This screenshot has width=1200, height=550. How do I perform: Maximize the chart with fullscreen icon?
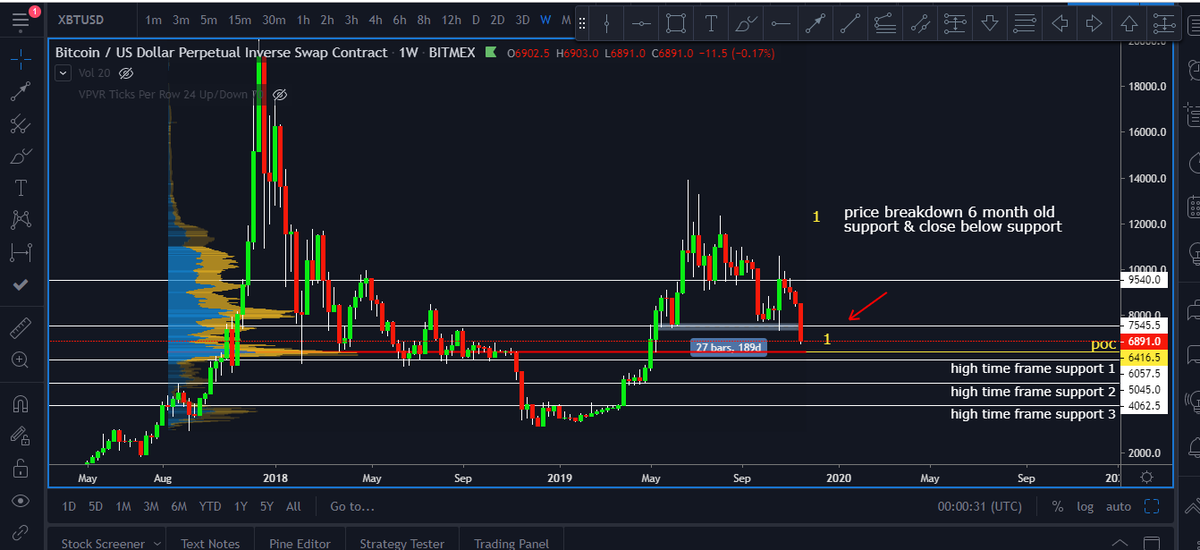[1150, 506]
